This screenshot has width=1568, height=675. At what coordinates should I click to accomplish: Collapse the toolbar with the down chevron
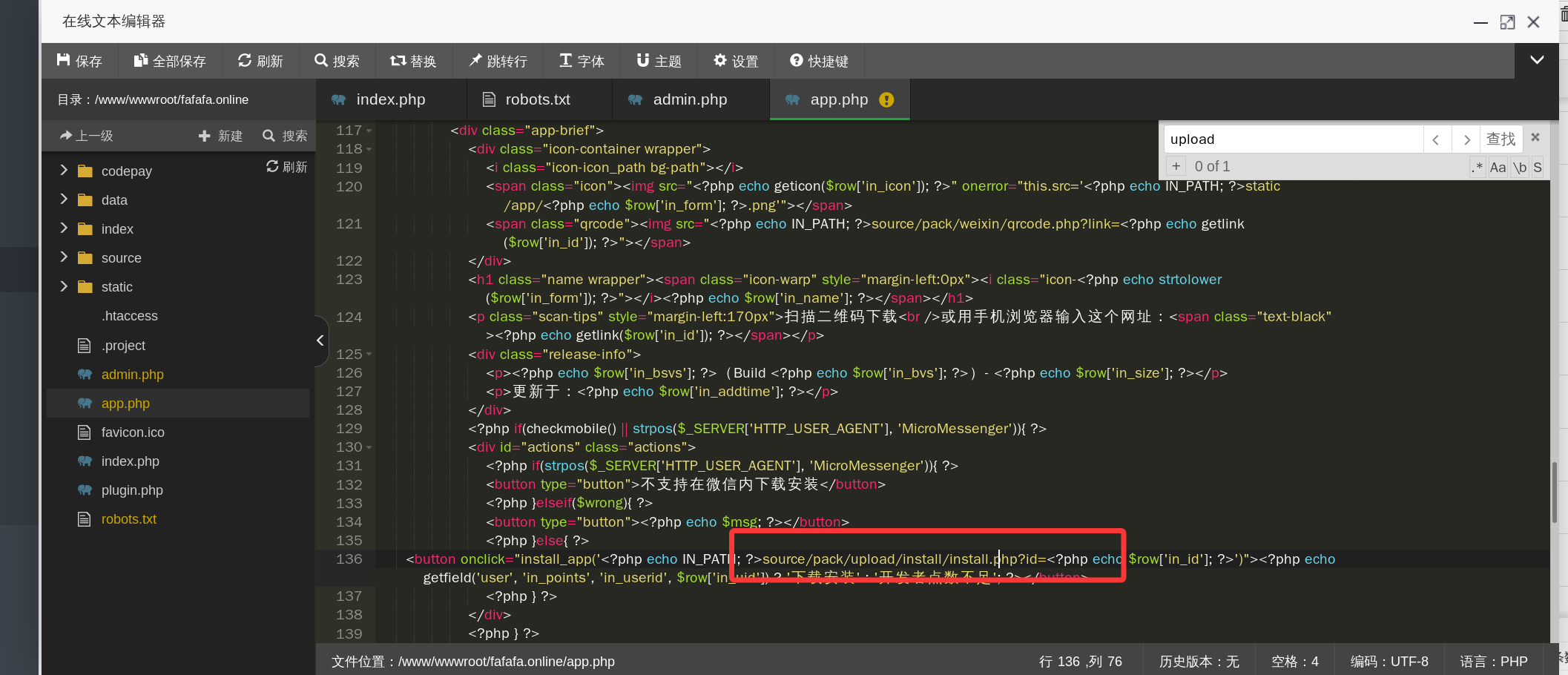click(1537, 60)
